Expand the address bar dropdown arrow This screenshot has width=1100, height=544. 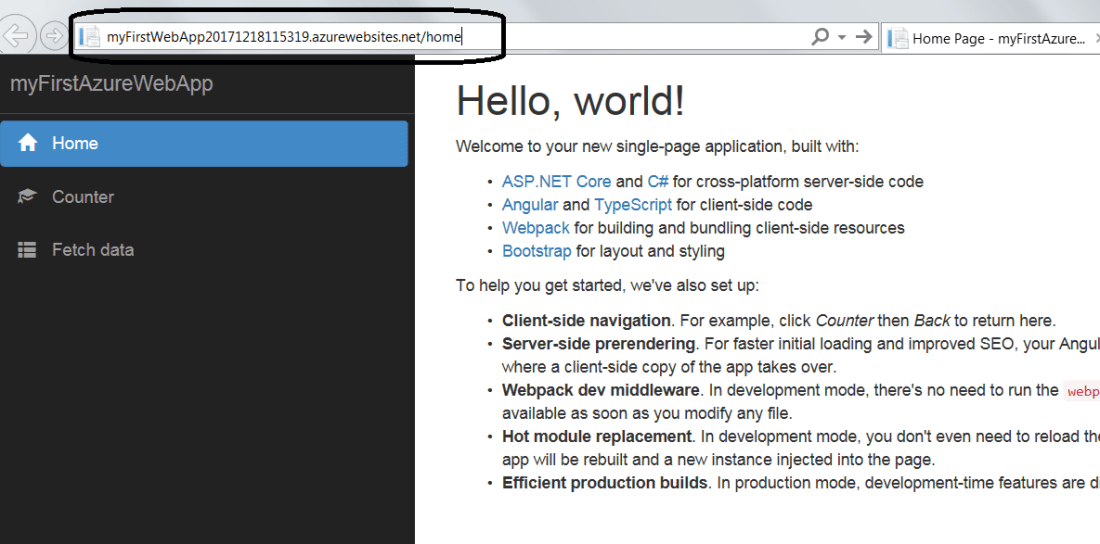point(842,37)
